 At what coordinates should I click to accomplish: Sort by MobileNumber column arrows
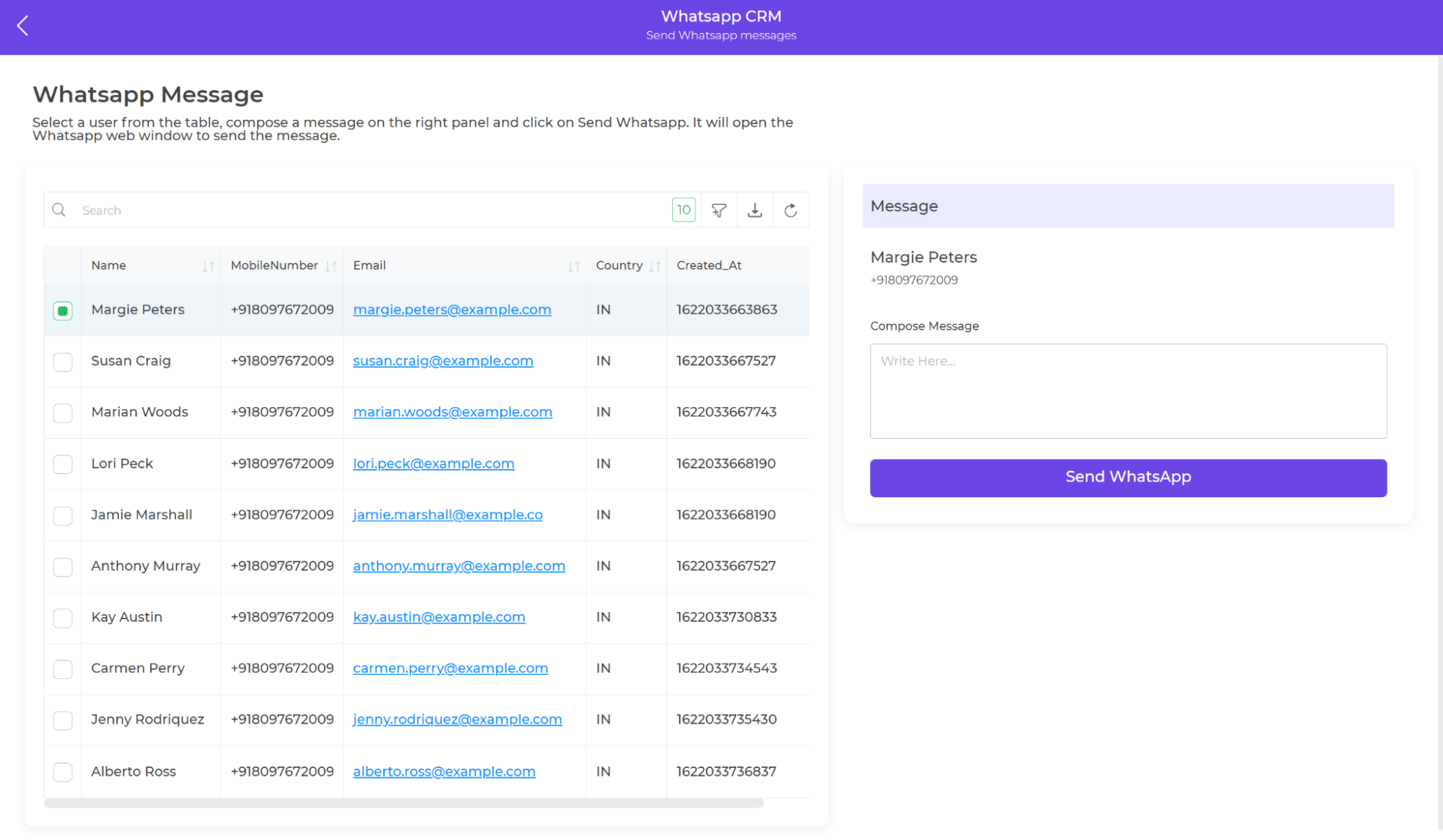click(x=331, y=266)
